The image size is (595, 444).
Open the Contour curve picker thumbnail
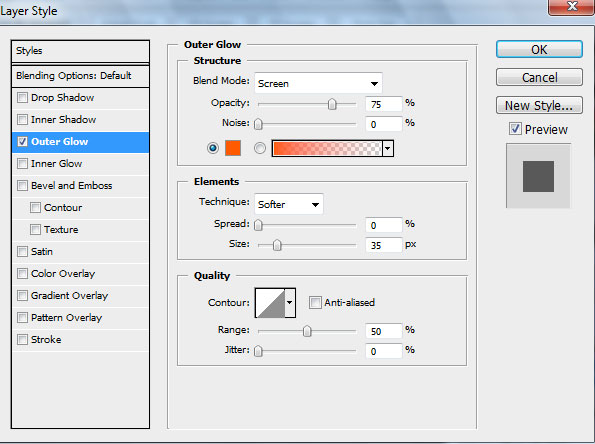point(270,303)
